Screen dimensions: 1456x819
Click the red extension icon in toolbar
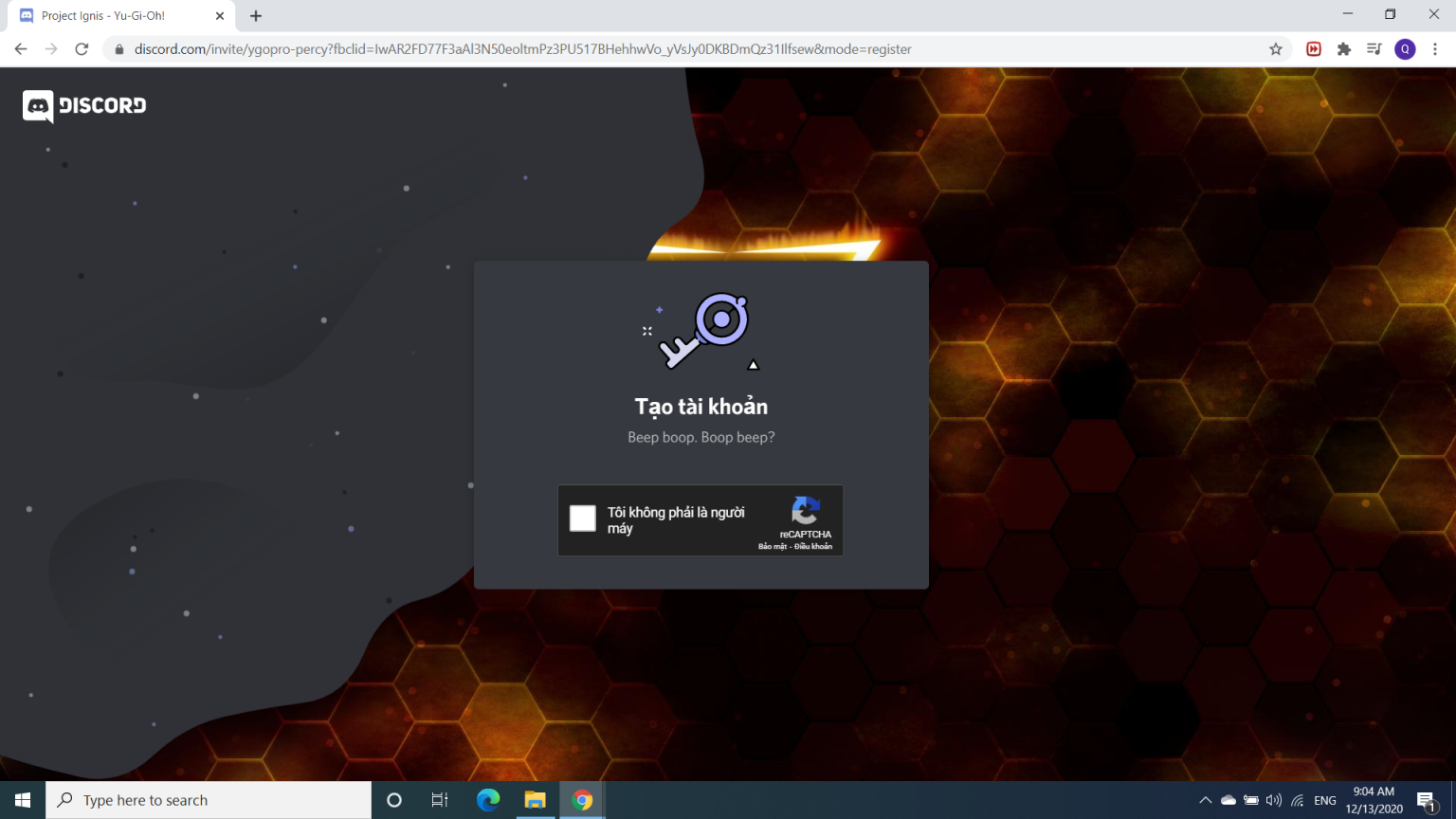click(1314, 49)
